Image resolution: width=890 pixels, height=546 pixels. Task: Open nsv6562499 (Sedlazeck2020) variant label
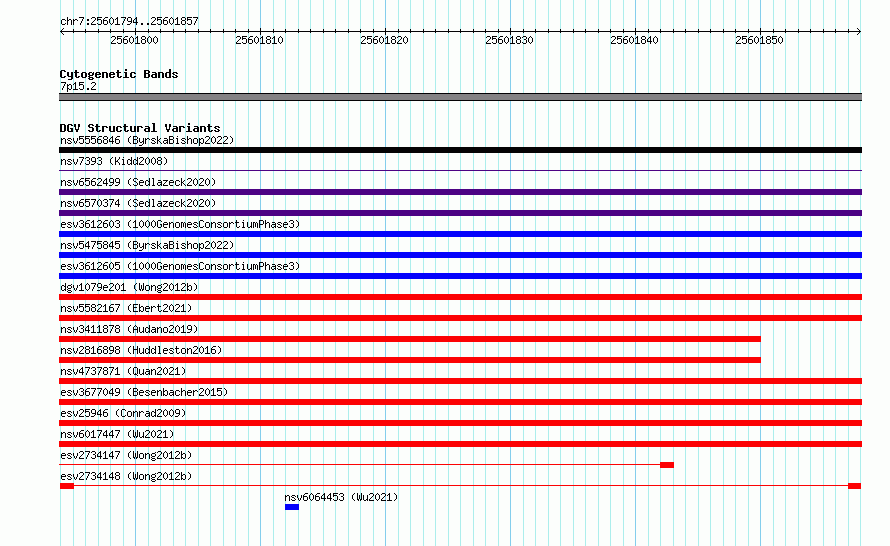click(x=138, y=182)
